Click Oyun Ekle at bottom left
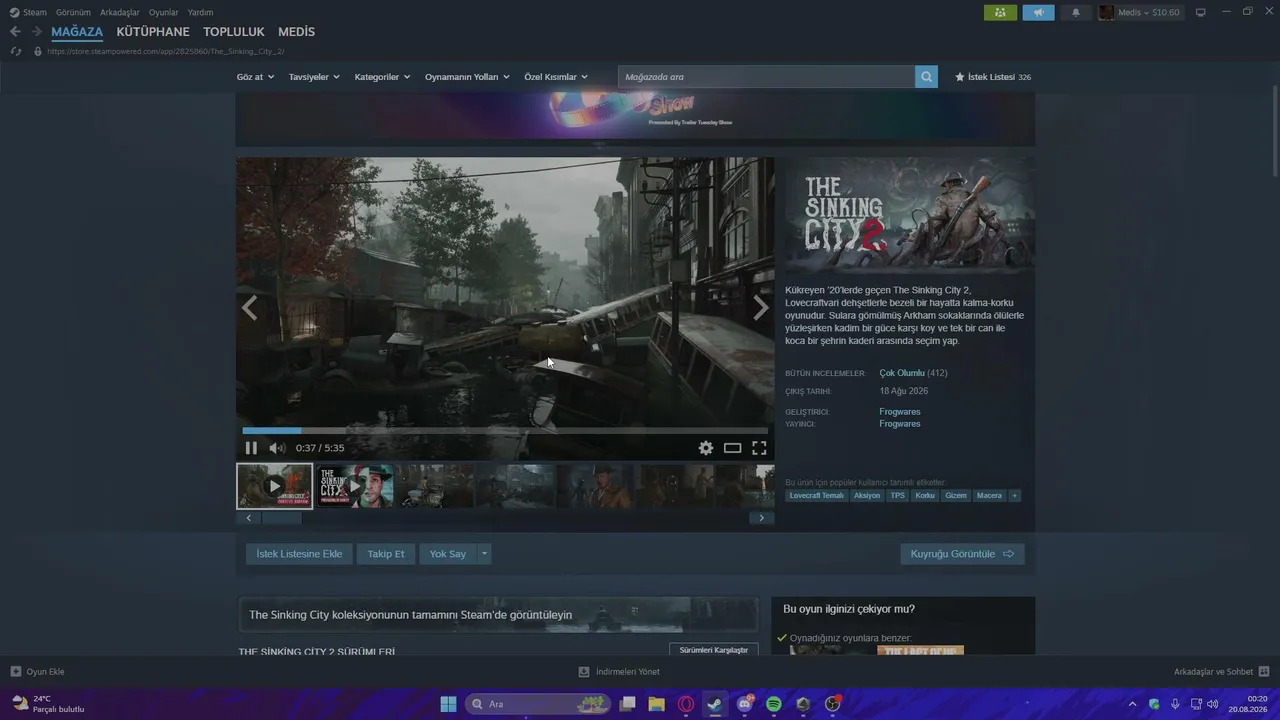 (x=37, y=672)
